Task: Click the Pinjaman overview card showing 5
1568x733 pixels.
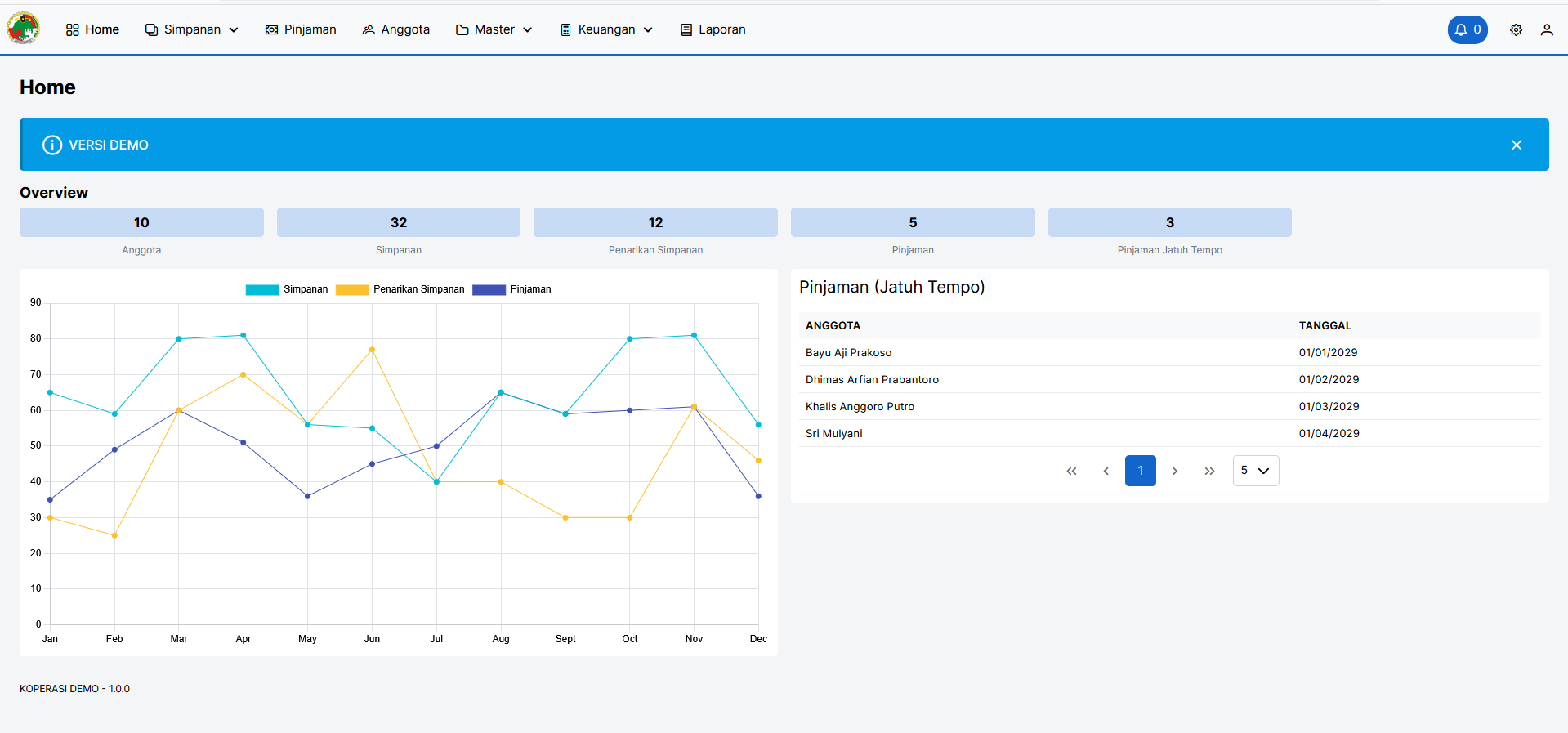Action: (x=913, y=222)
